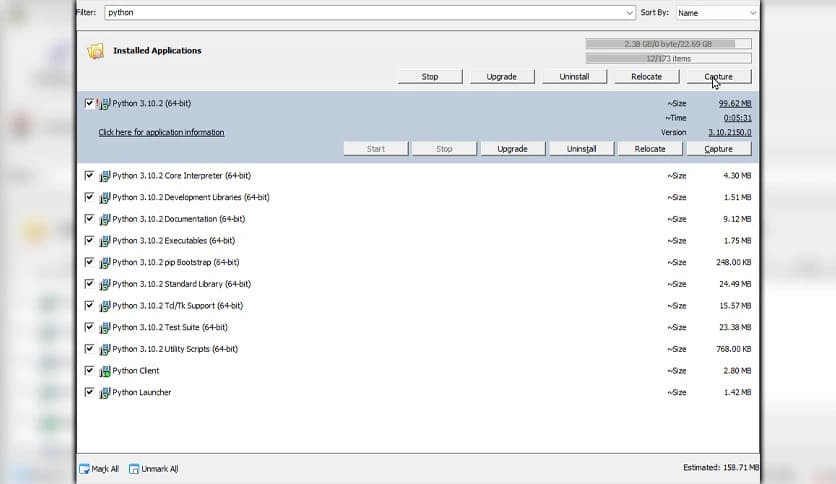The image size is (836, 484).
Task: Select the Python Client row text
Action: click(x=135, y=370)
